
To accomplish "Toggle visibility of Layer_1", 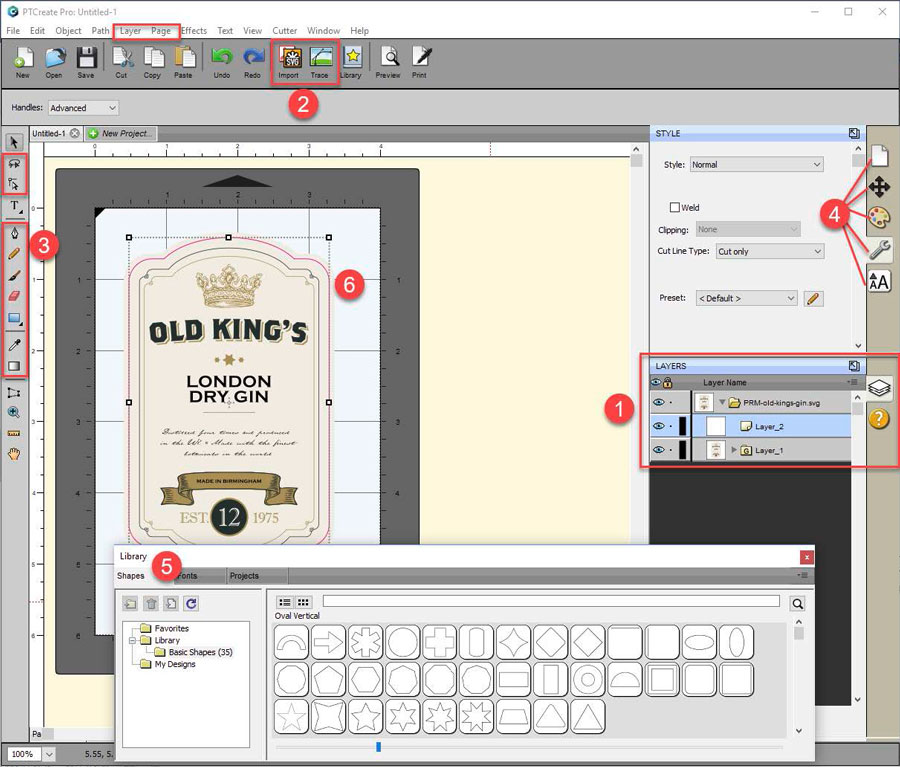I will pyautogui.click(x=658, y=450).
